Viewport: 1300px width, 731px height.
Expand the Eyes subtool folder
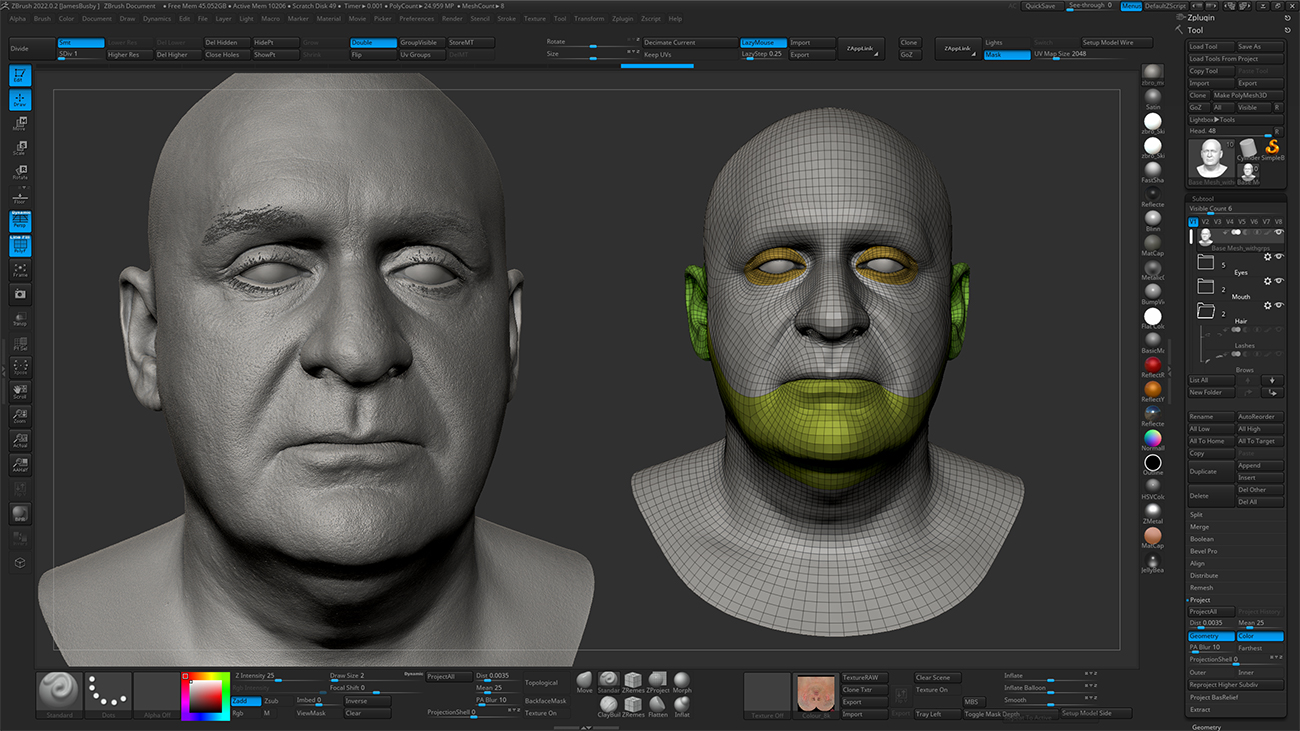[1205, 262]
